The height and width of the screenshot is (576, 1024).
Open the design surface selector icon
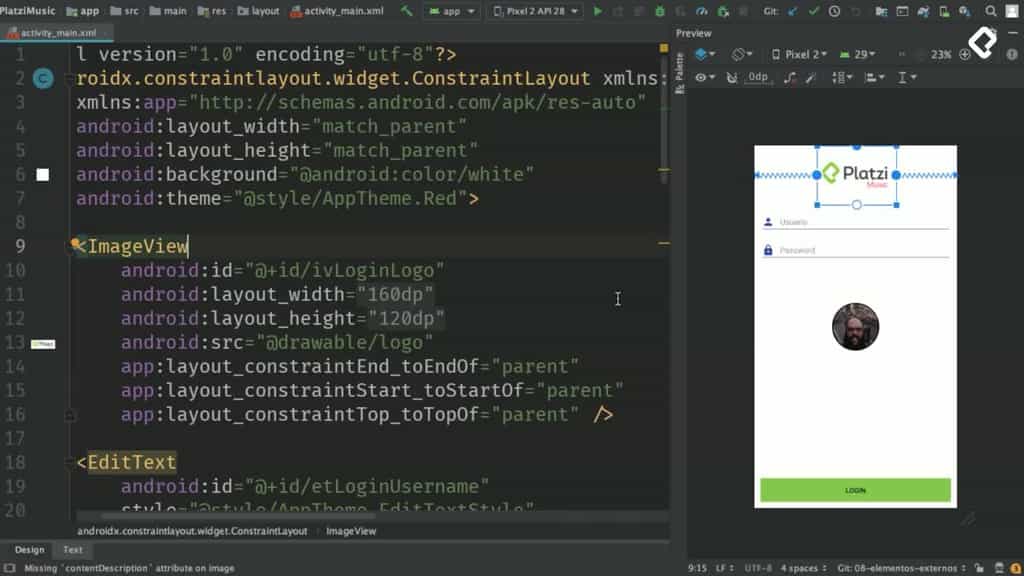(x=702, y=54)
